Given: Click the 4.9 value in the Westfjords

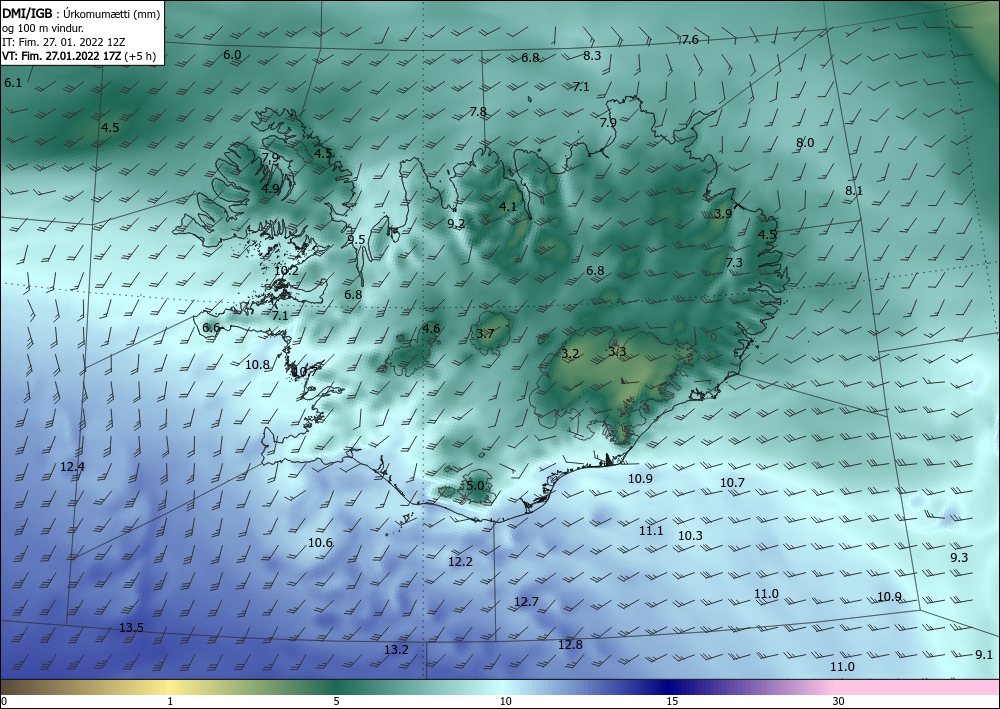Looking at the screenshot, I should tap(270, 189).
